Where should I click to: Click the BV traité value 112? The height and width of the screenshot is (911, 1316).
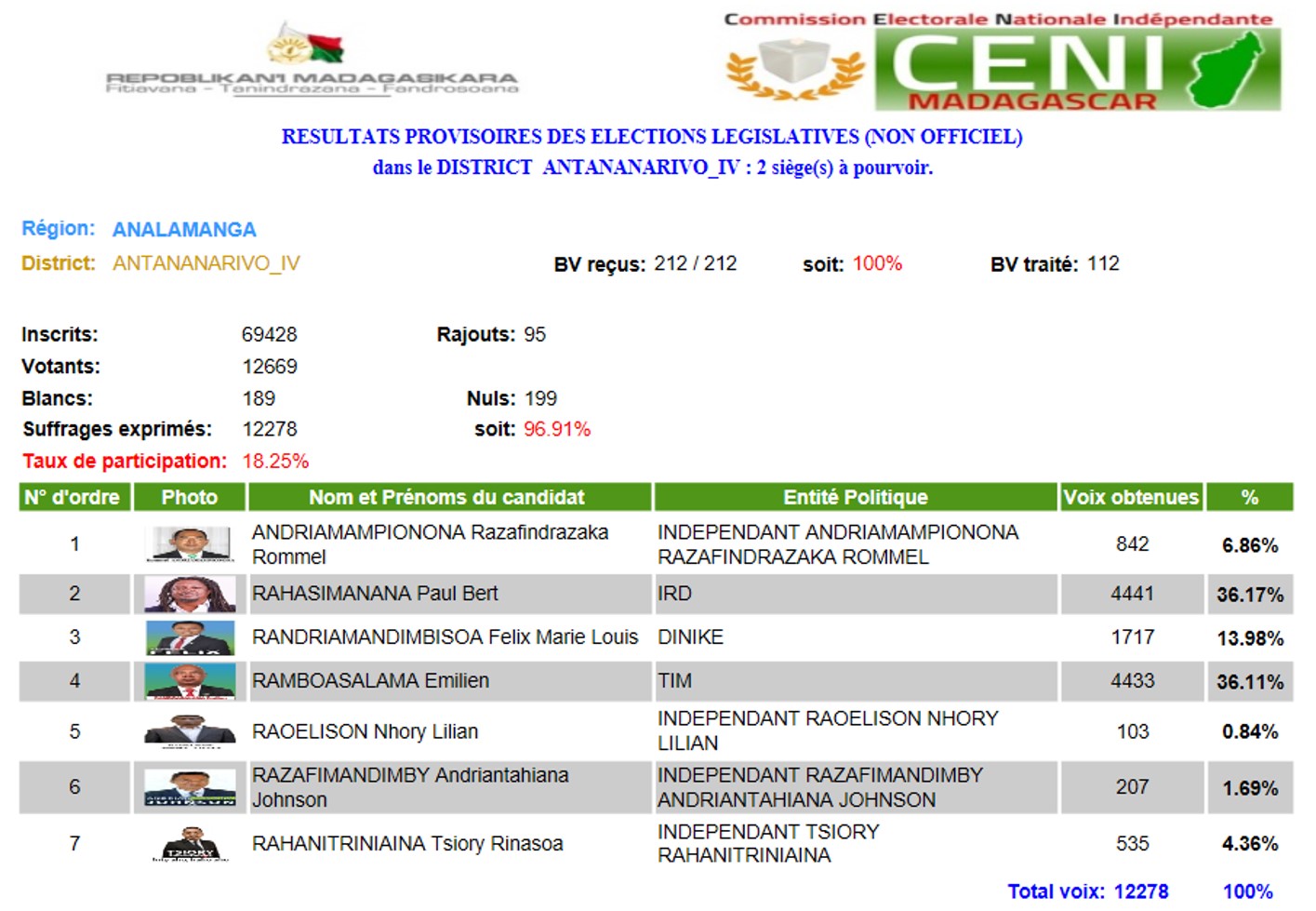coord(1104,263)
